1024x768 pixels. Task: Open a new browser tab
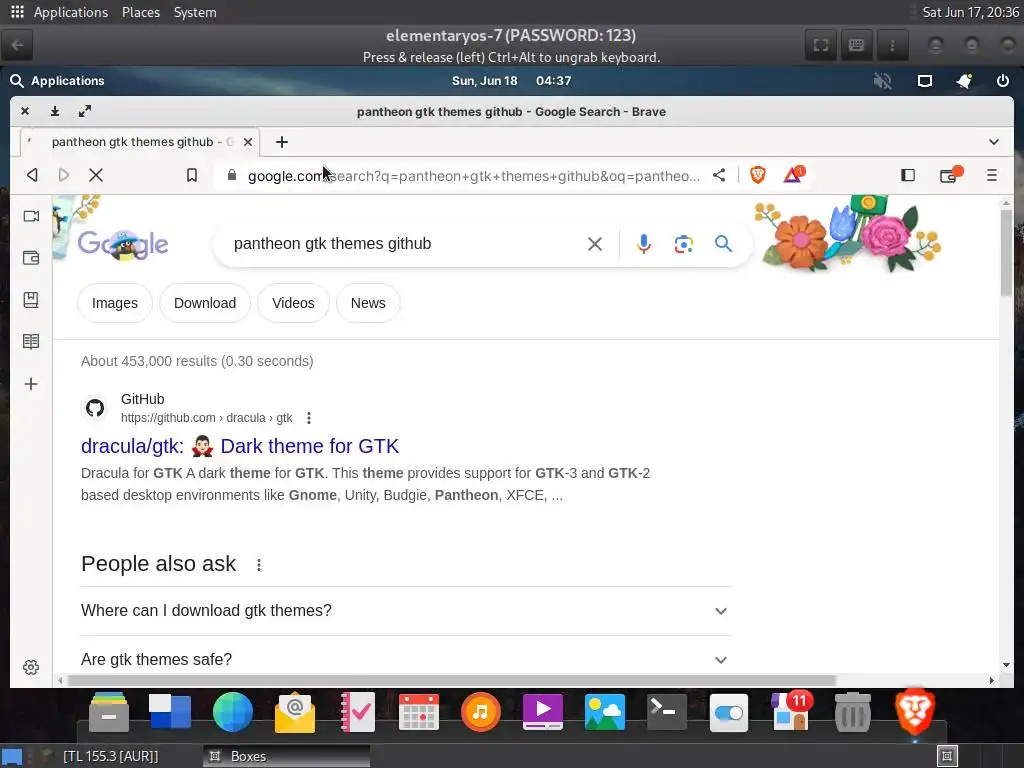(x=281, y=142)
